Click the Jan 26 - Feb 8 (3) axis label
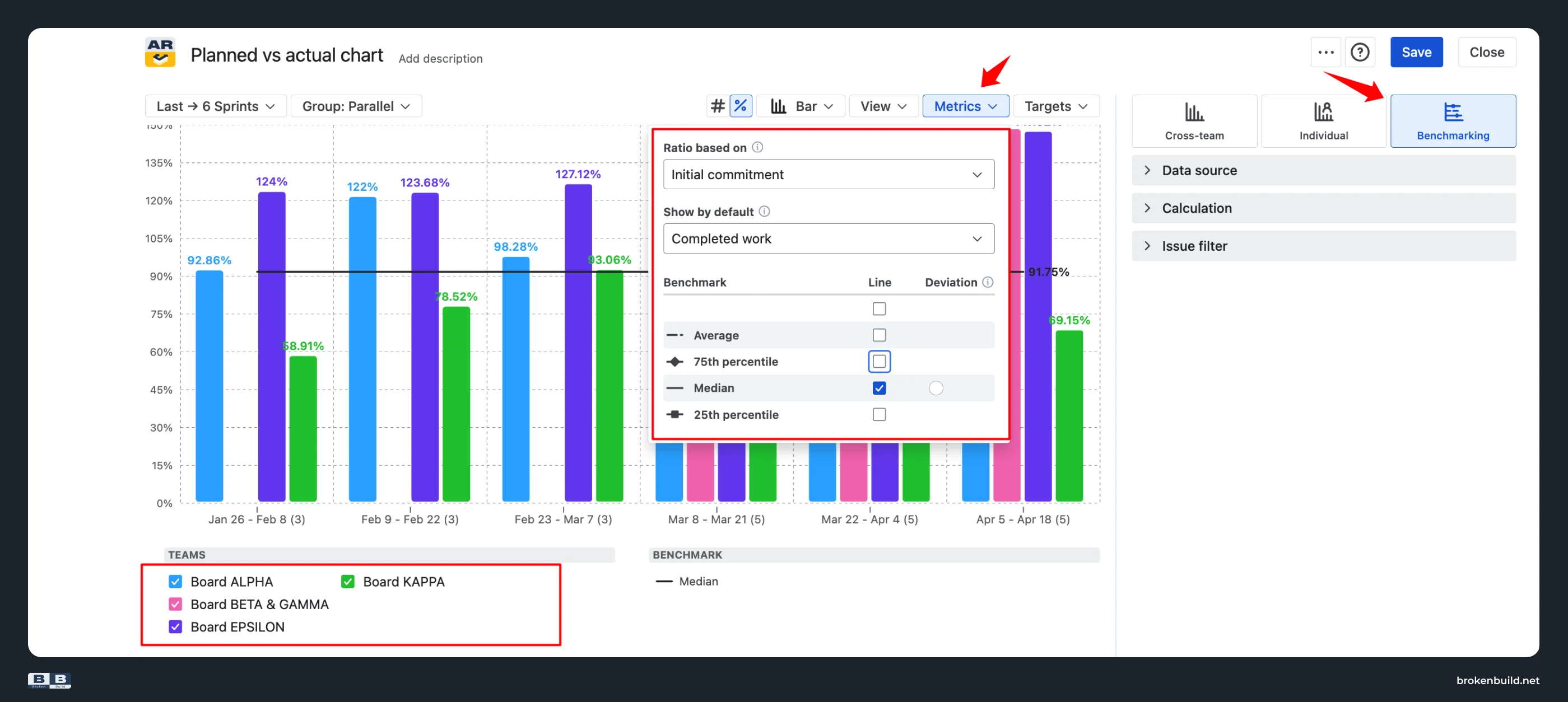The height and width of the screenshot is (702, 1568). click(257, 519)
